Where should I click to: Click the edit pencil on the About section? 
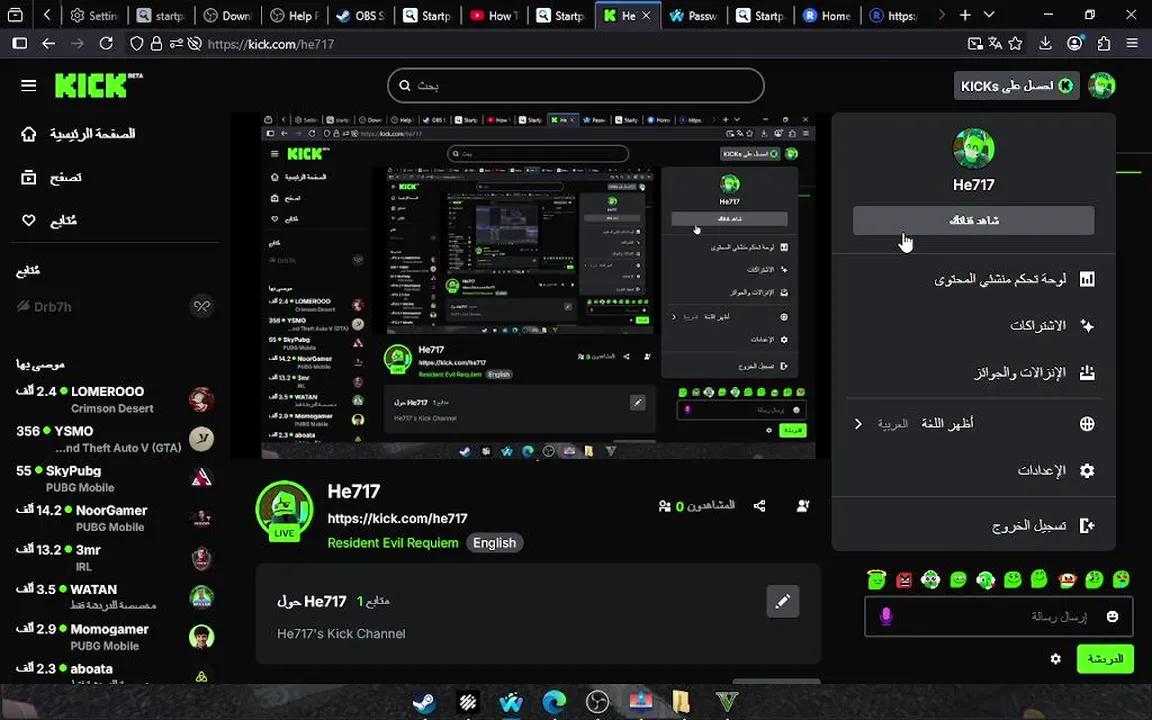tap(783, 601)
